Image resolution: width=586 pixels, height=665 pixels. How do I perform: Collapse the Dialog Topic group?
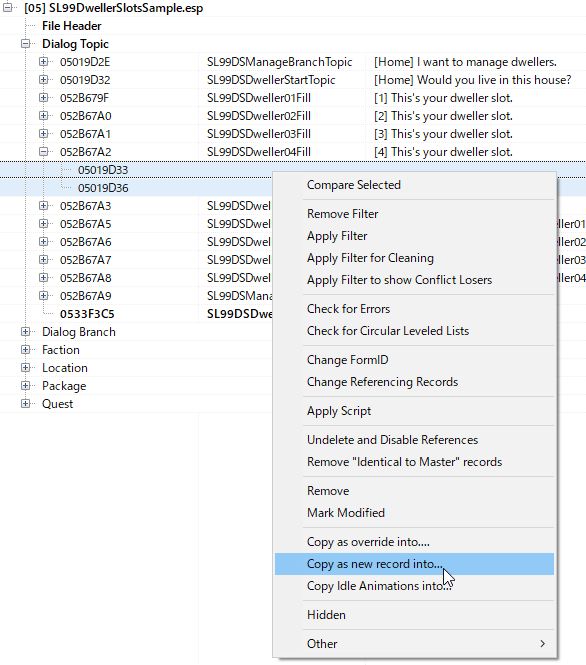(x=25, y=44)
